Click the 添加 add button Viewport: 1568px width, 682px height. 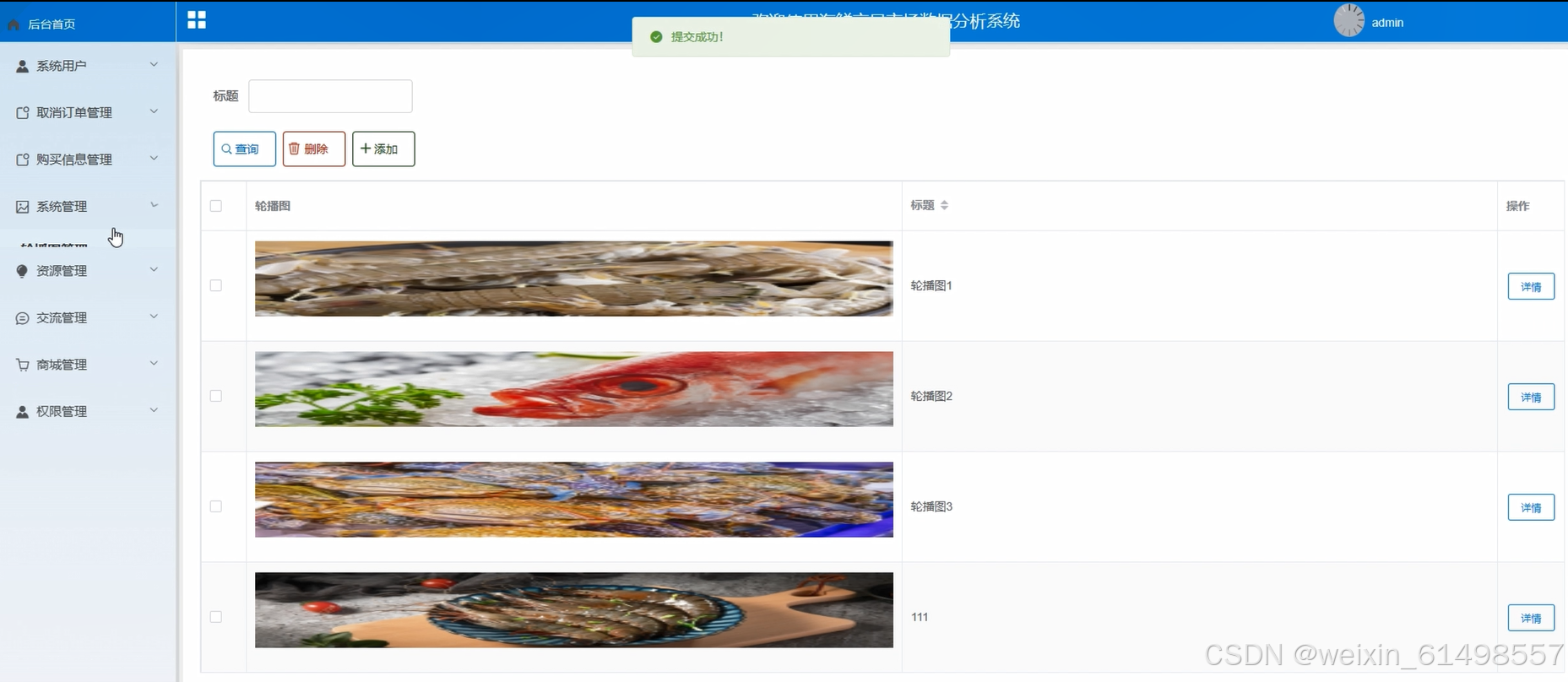[x=383, y=149]
